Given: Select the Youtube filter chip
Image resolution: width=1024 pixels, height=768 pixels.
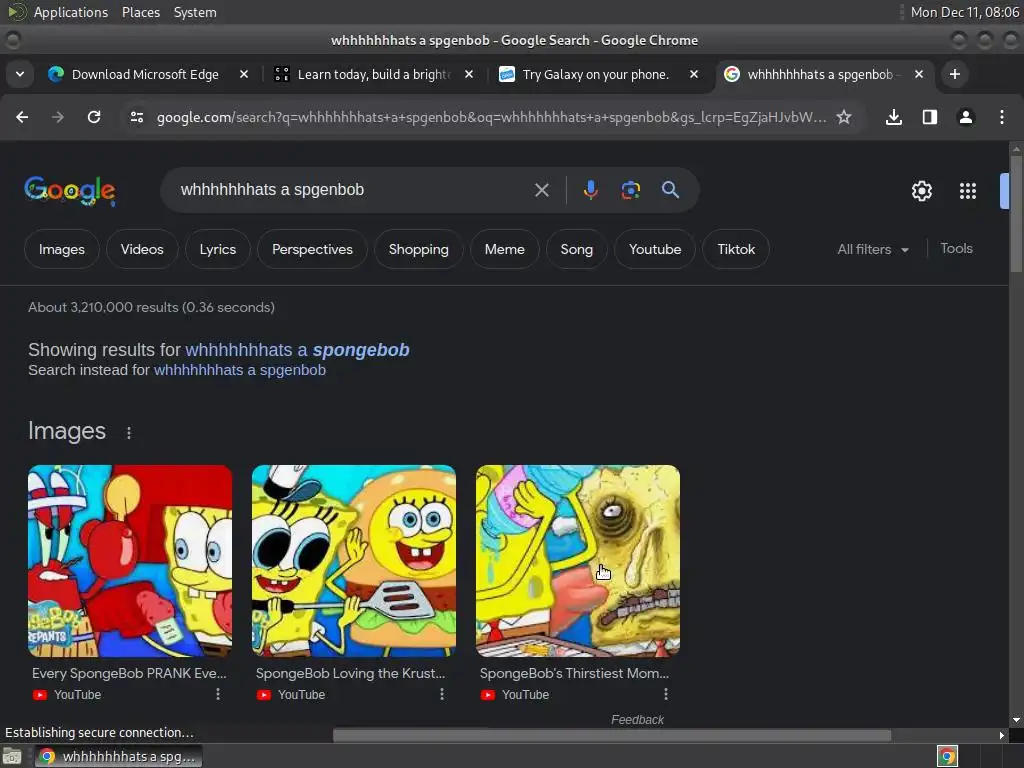Looking at the screenshot, I should point(655,249).
